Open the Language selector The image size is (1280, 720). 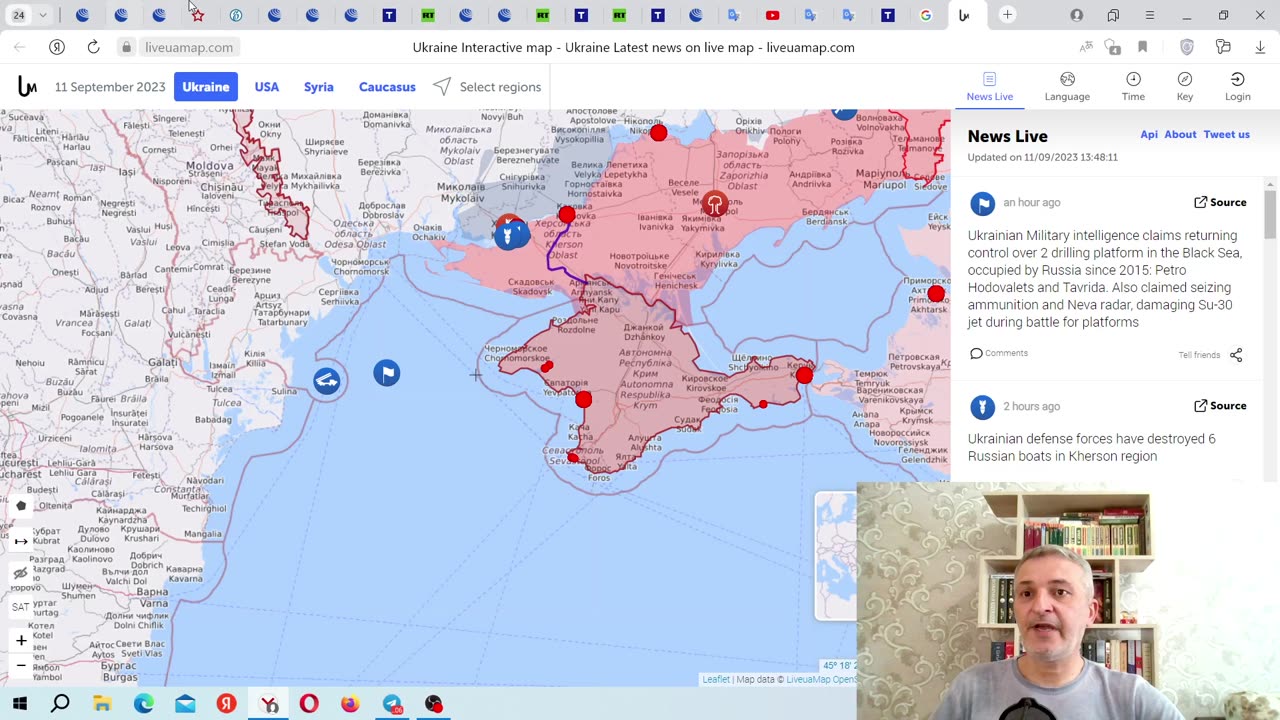1067,87
